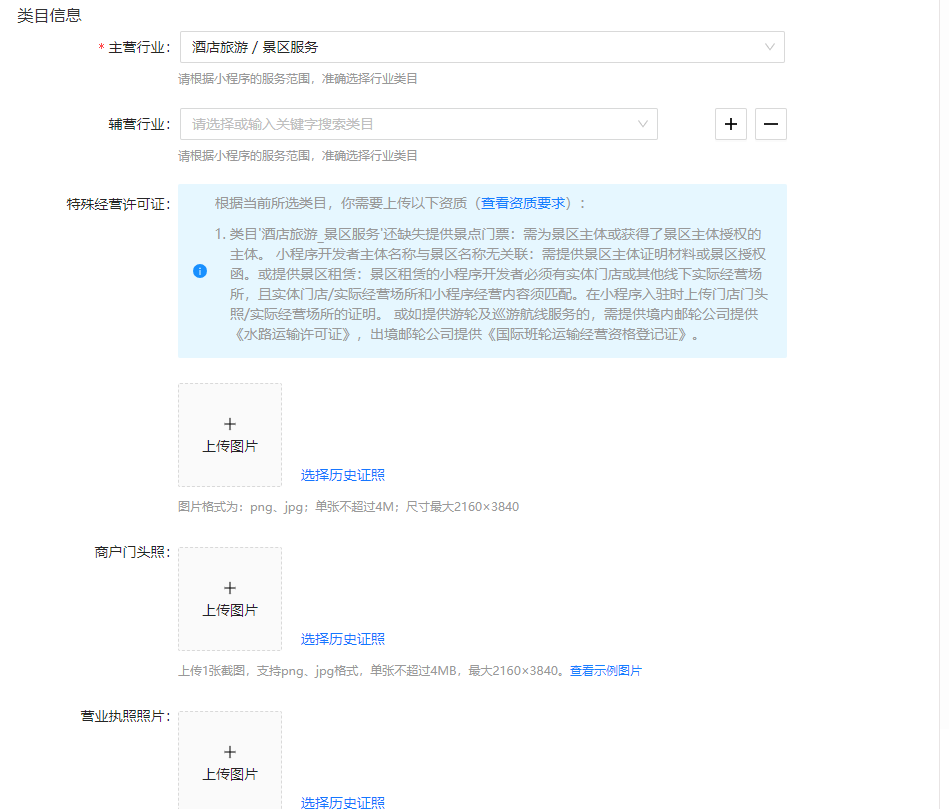Click the blue info icon in notice box
The width and height of the screenshot is (949, 809).
point(200,271)
